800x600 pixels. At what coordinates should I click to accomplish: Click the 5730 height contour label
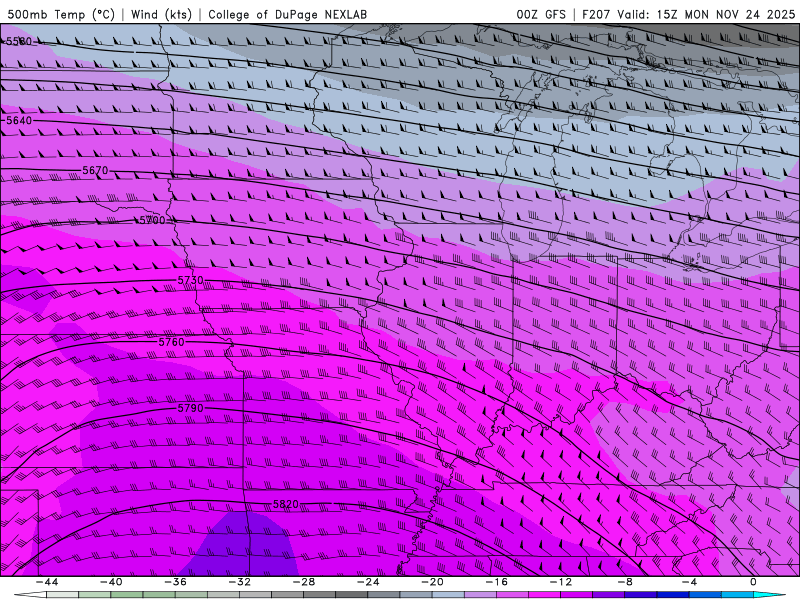pos(190,280)
